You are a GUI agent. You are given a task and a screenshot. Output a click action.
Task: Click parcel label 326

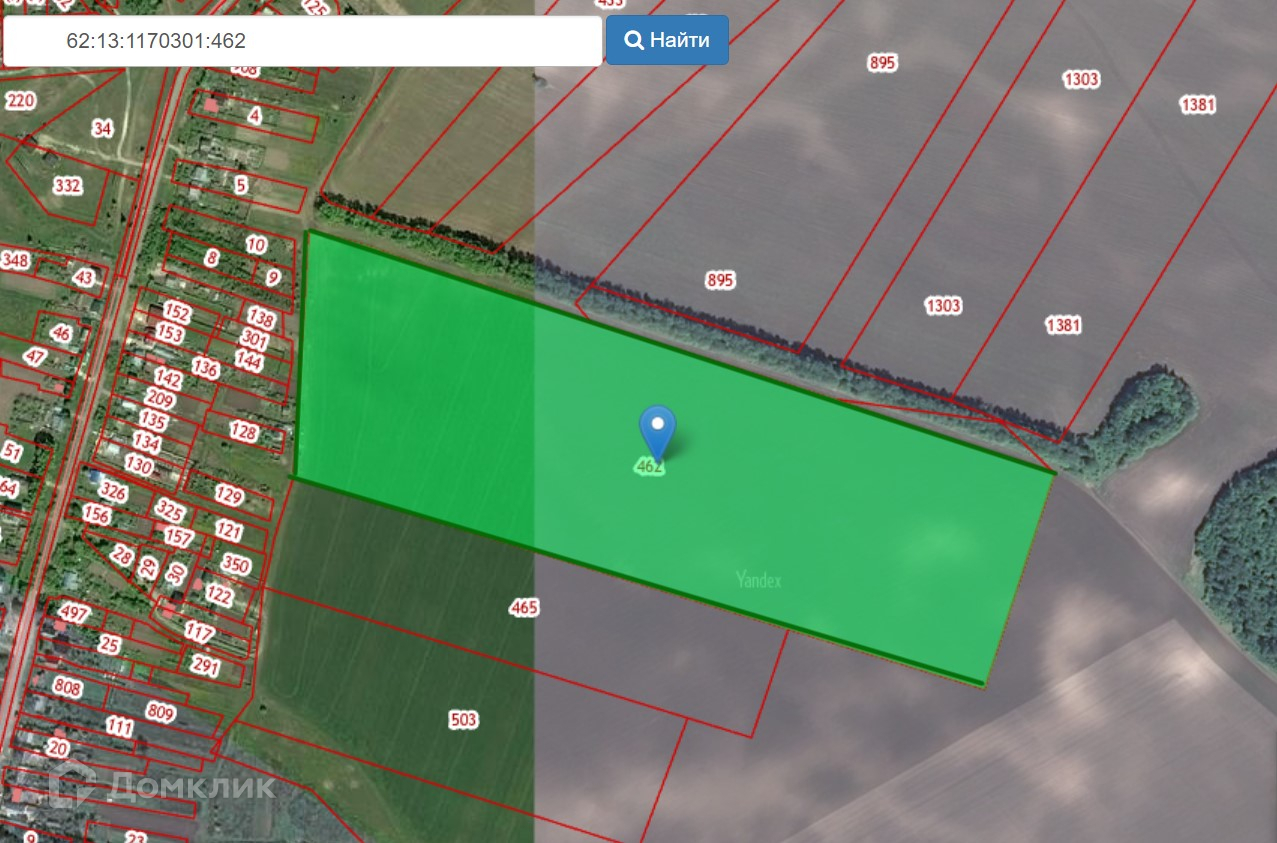[113, 492]
